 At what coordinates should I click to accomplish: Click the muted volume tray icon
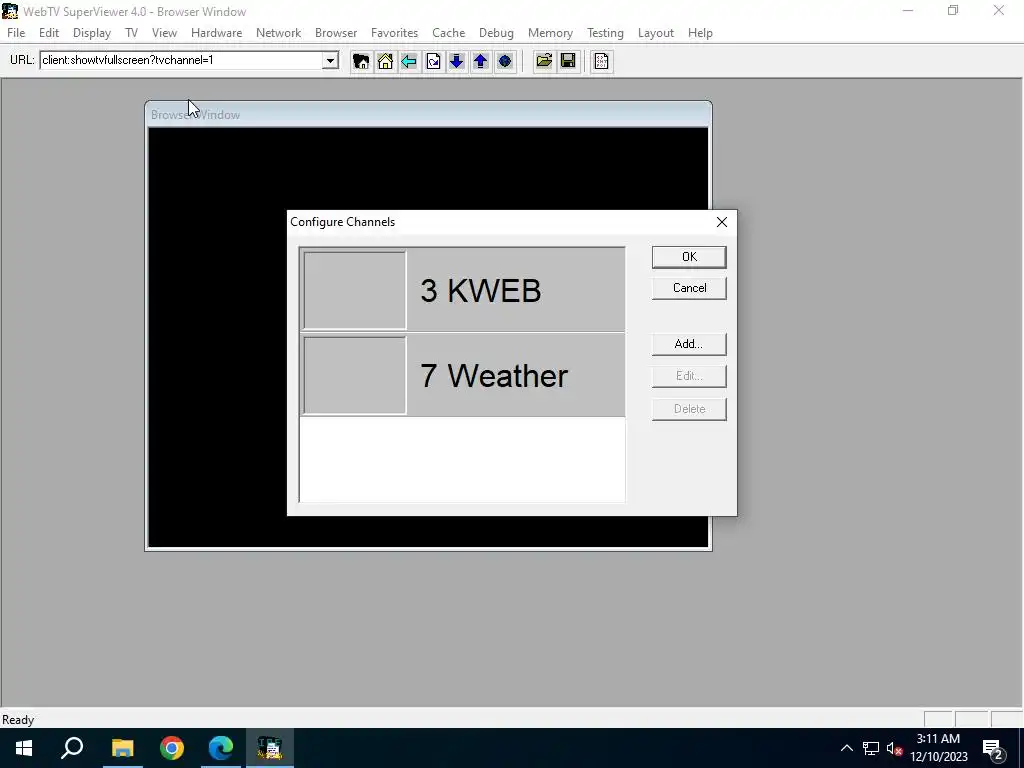click(x=894, y=748)
